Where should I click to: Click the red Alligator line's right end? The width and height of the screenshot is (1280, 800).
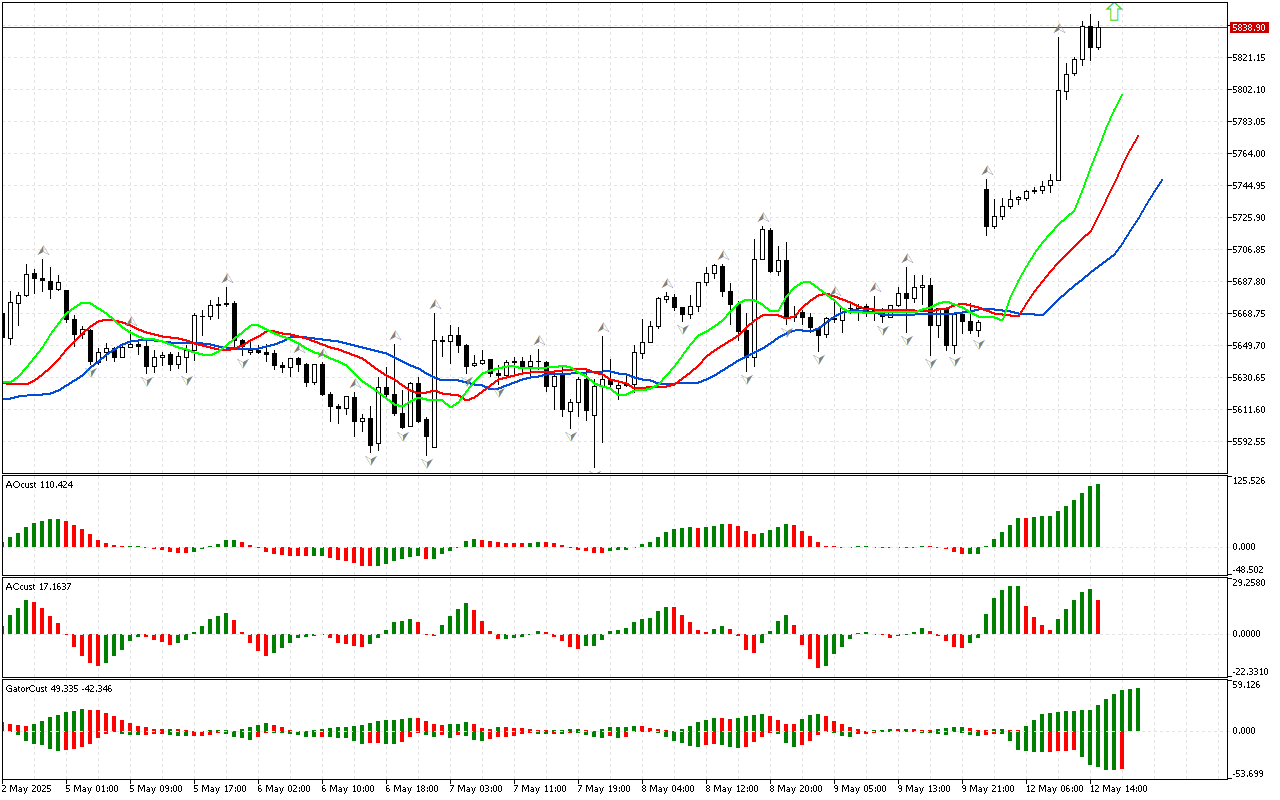1138,136
